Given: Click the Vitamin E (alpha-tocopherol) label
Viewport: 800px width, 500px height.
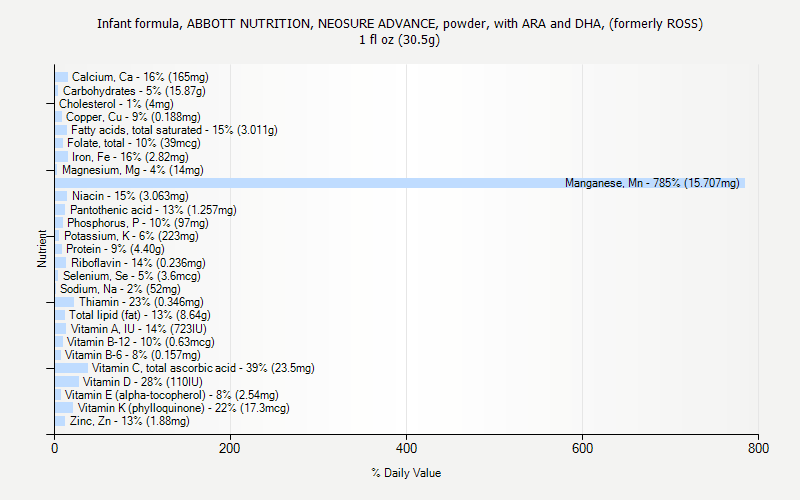Looking at the screenshot, I should (171, 395).
